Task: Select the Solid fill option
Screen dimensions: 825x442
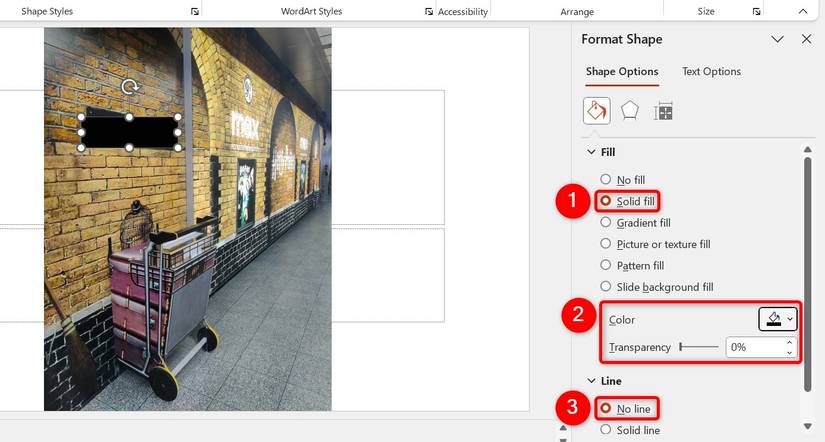Action: 628,201
